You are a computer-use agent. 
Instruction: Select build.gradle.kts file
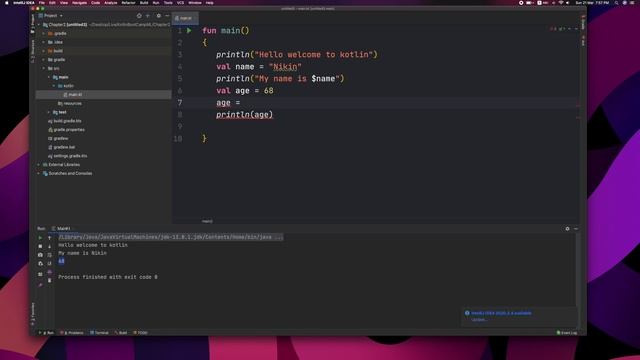(65, 121)
